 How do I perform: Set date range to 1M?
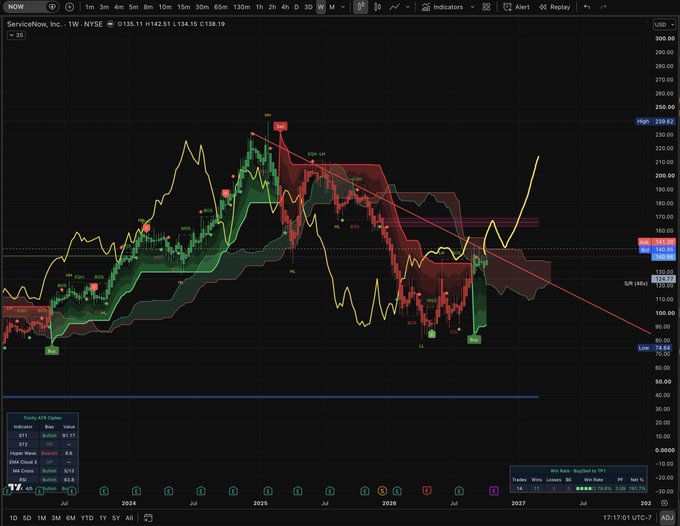click(x=41, y=518)
